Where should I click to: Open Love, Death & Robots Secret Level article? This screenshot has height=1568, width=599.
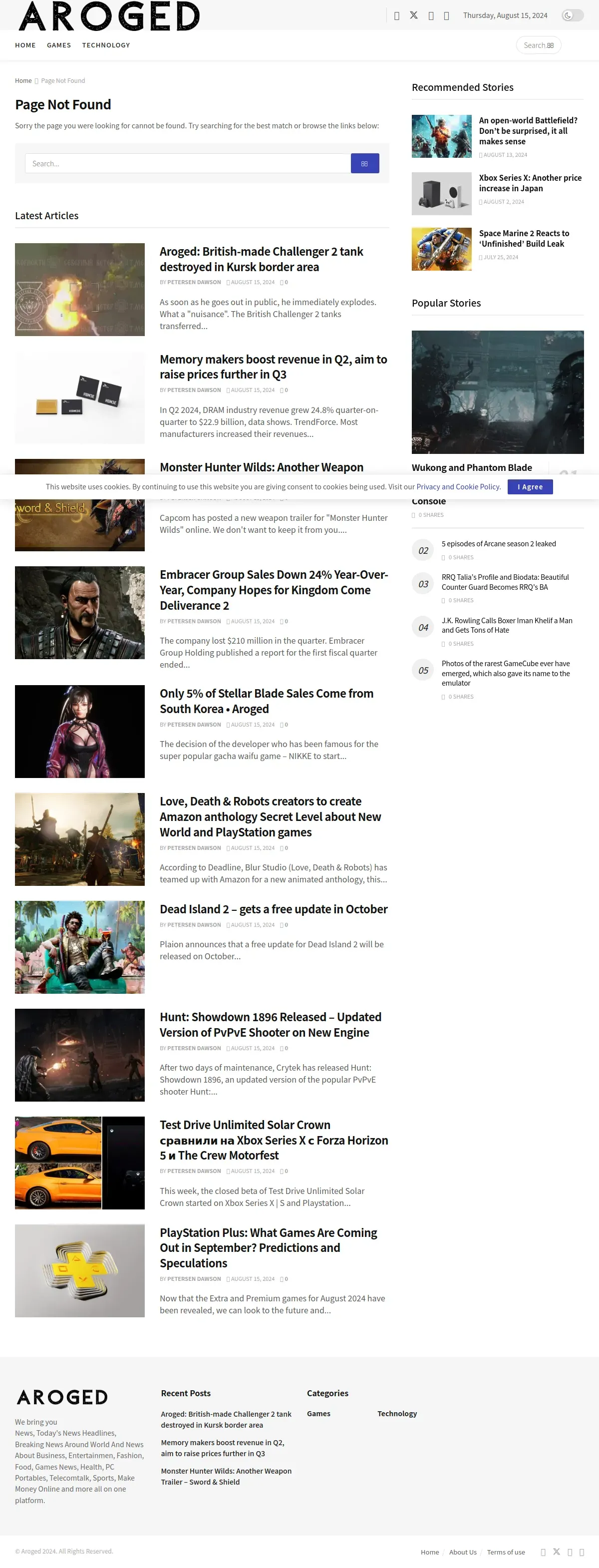point(270,817)
